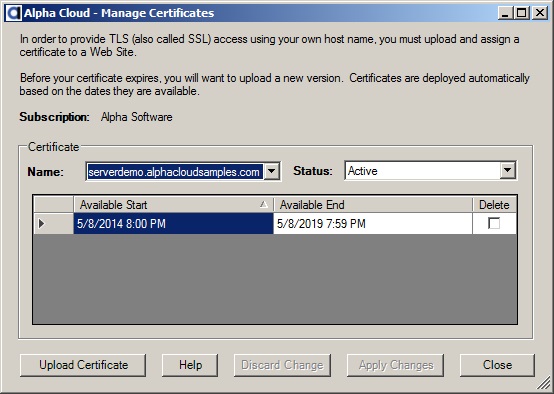Close the window using the title bar X
Screen dimensions: 554x394
(540, 13)
